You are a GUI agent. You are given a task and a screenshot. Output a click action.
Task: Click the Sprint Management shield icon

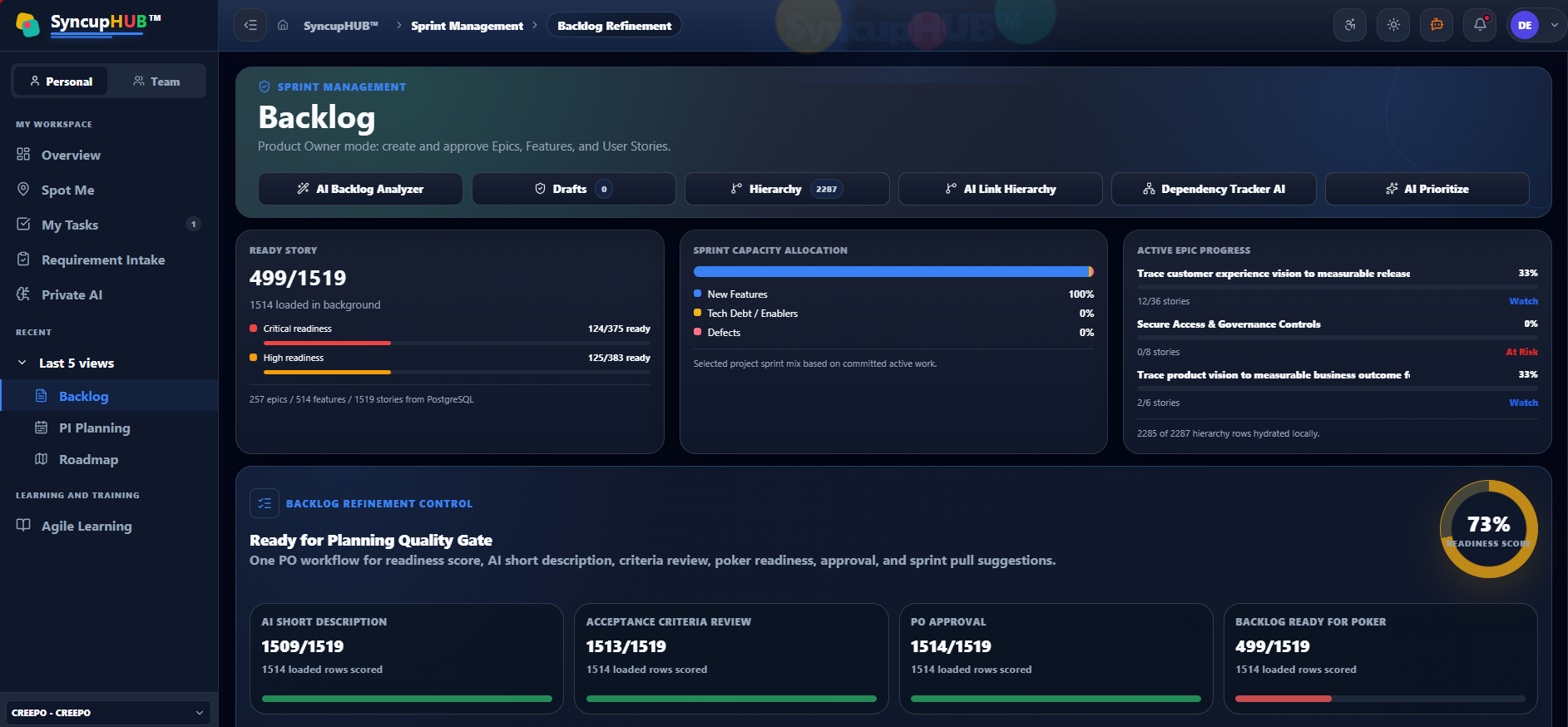click(x=265, y=87)
